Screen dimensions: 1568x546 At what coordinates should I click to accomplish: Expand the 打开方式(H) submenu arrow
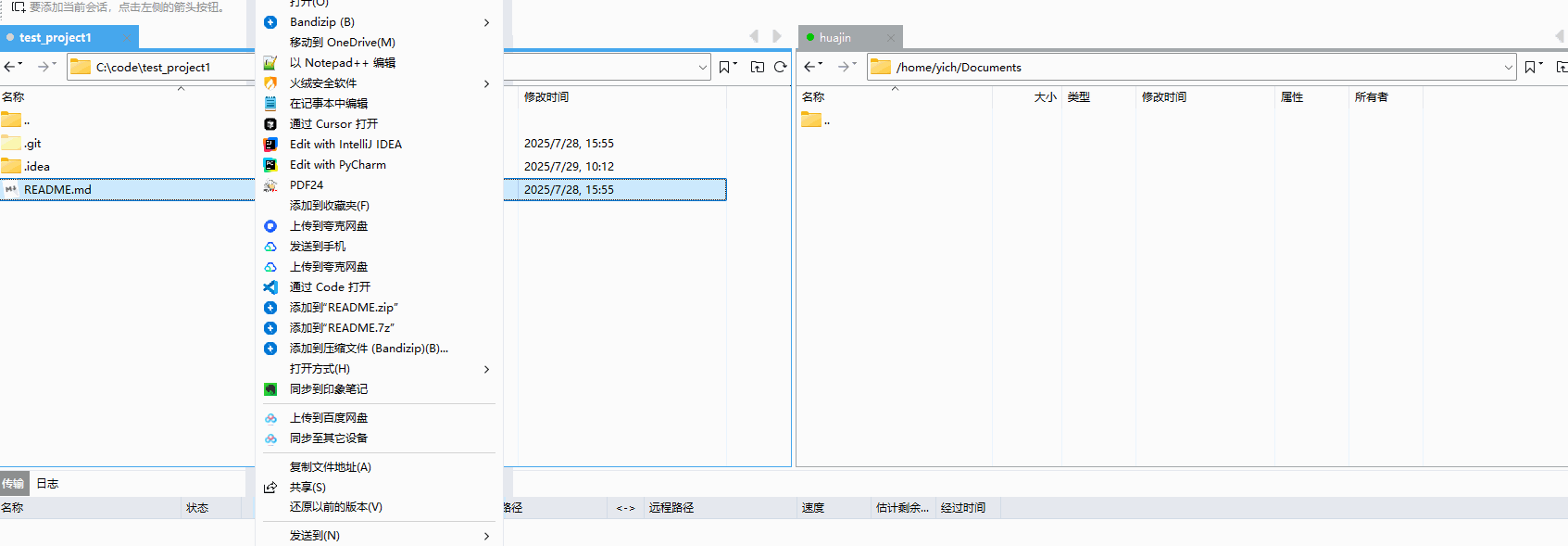(x=486, y=369)
